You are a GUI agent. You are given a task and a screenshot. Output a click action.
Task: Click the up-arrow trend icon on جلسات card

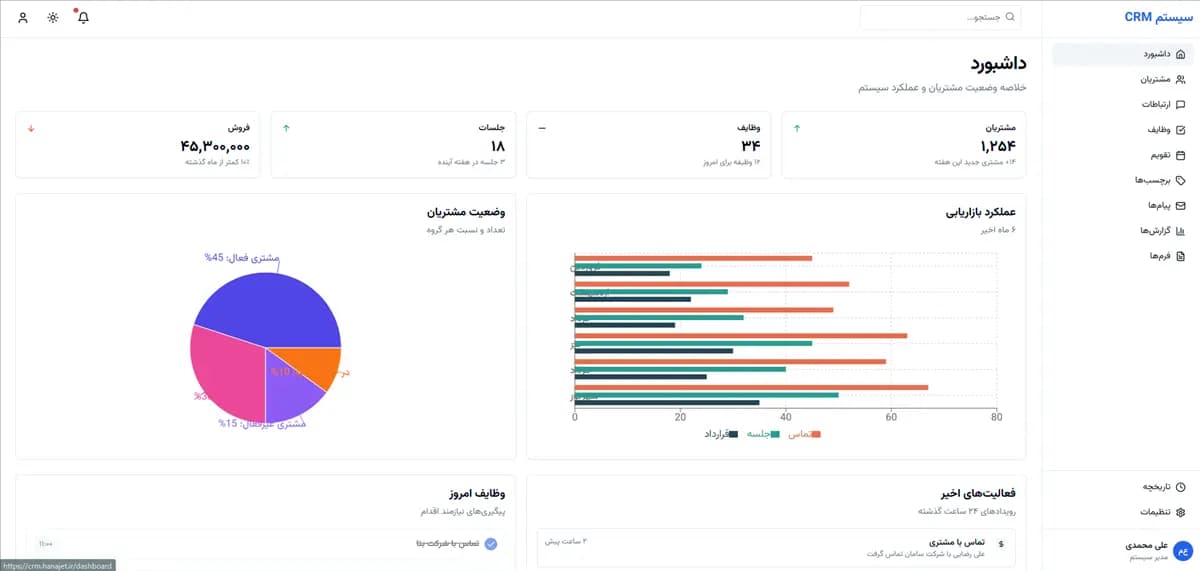286,128
